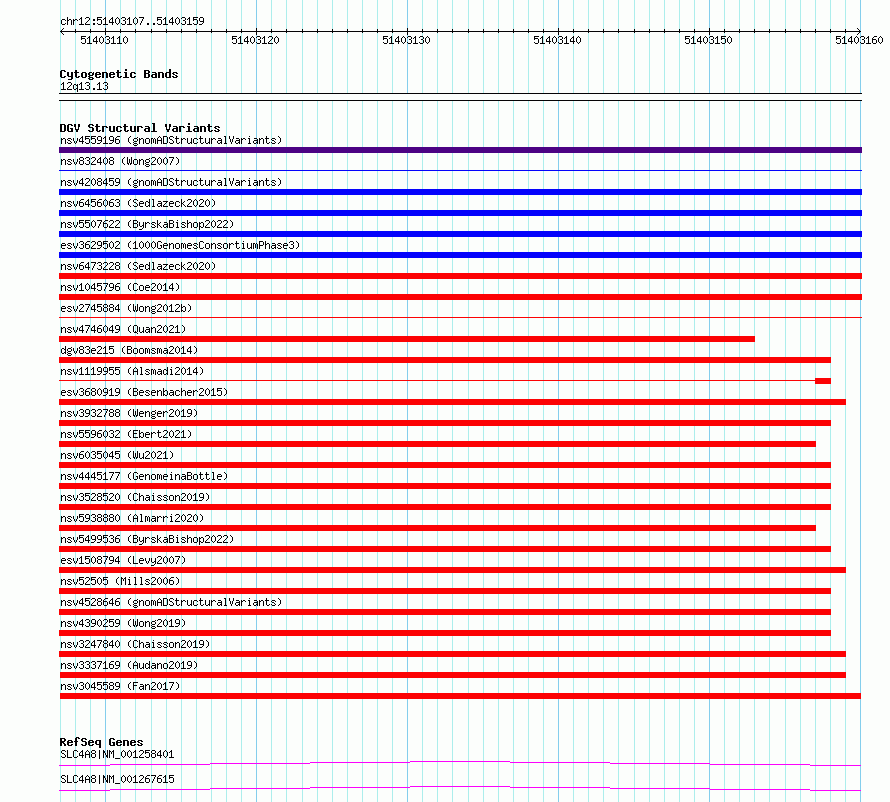Click ruler position label 51403110

coord(104,40)
